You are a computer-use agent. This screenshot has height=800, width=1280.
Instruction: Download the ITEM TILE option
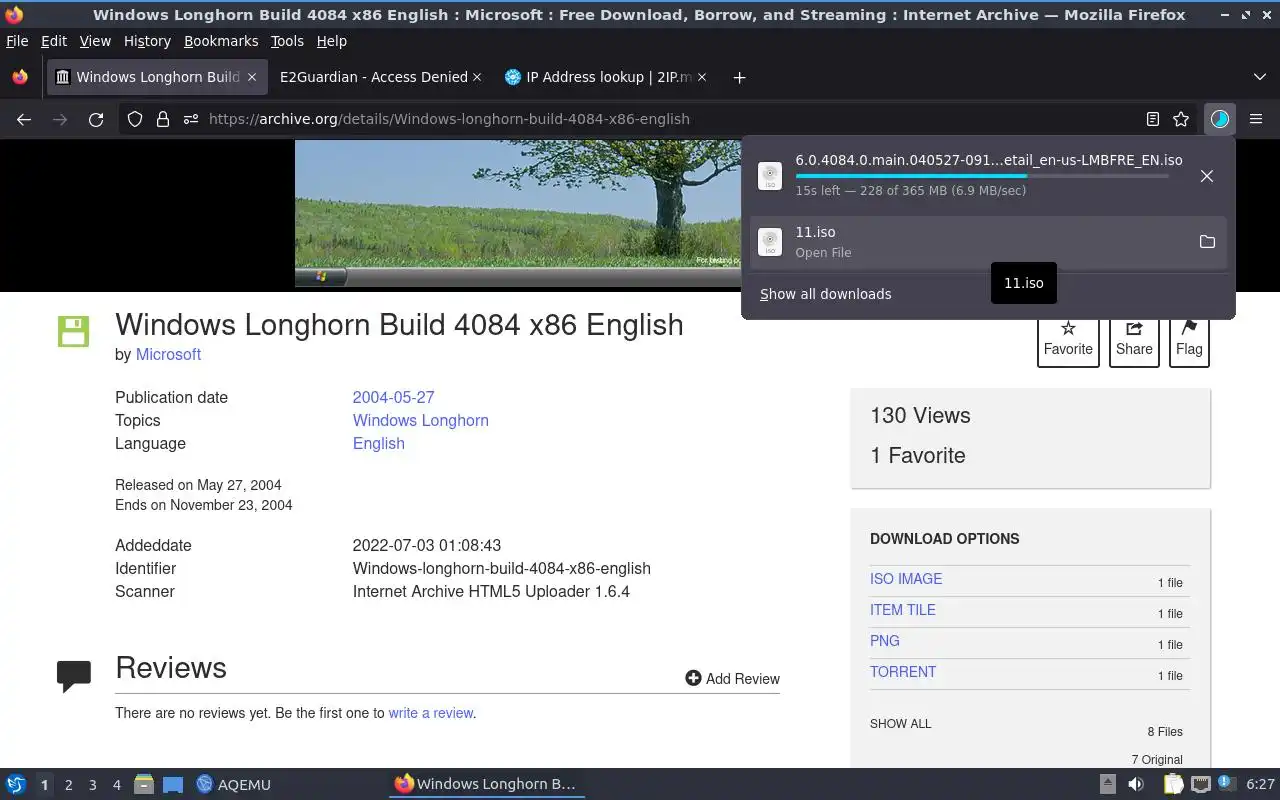click(x=903, y=610)
